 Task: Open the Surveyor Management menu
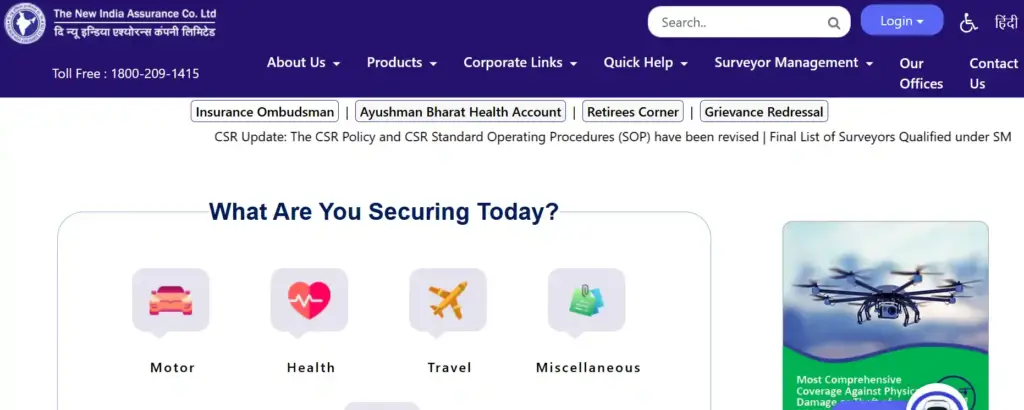pyautogui.click(x=794, y=62)
